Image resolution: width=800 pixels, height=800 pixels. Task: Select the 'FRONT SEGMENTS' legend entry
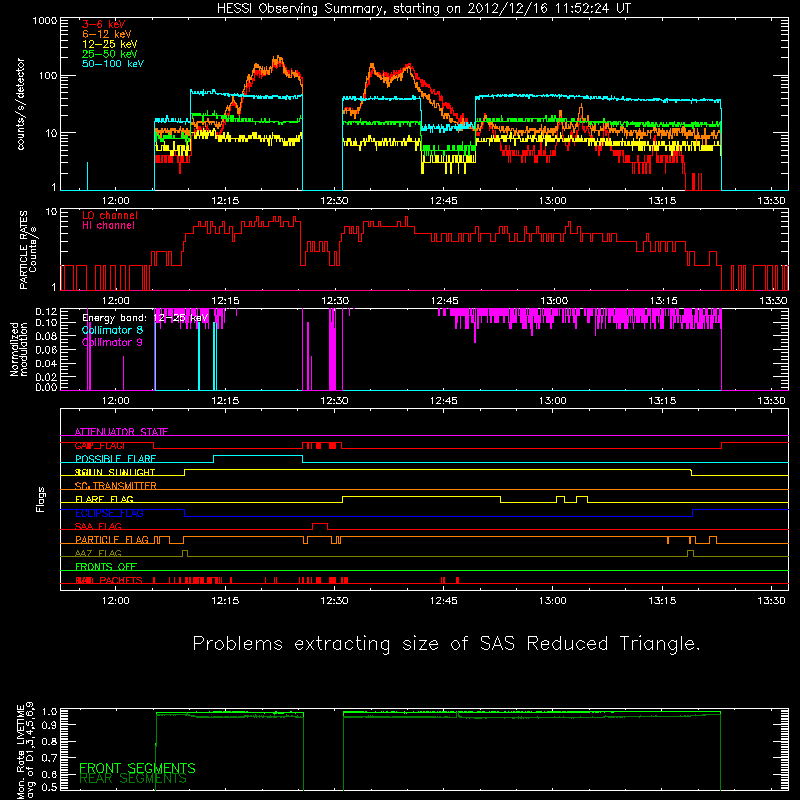137,768
